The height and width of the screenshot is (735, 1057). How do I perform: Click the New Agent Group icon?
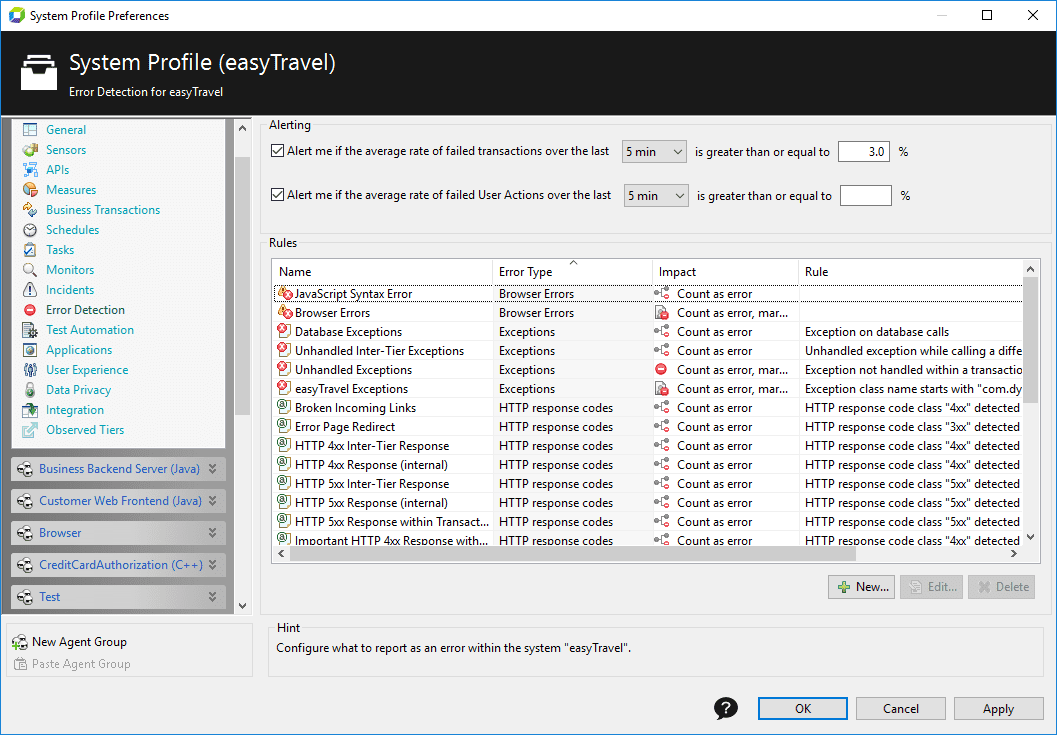(20, 642)
